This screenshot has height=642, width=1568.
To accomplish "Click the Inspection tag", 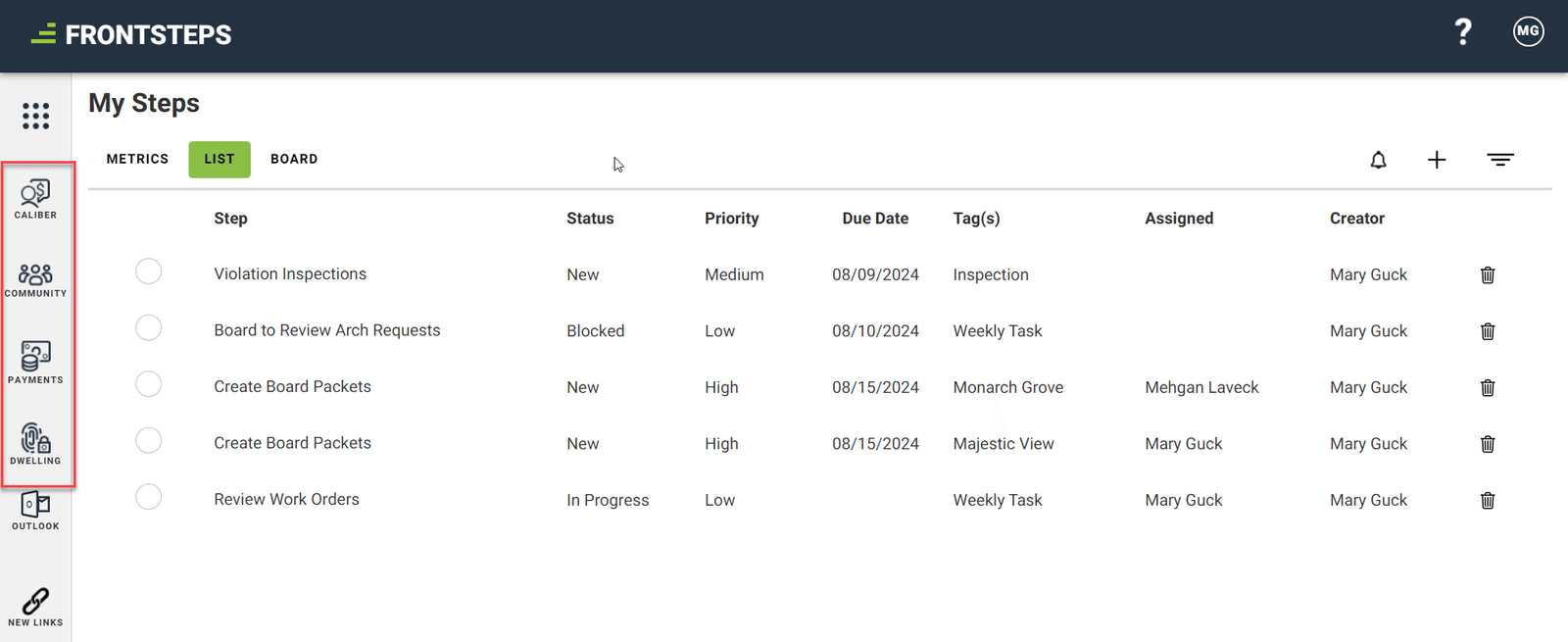I will tap(991, 275).
